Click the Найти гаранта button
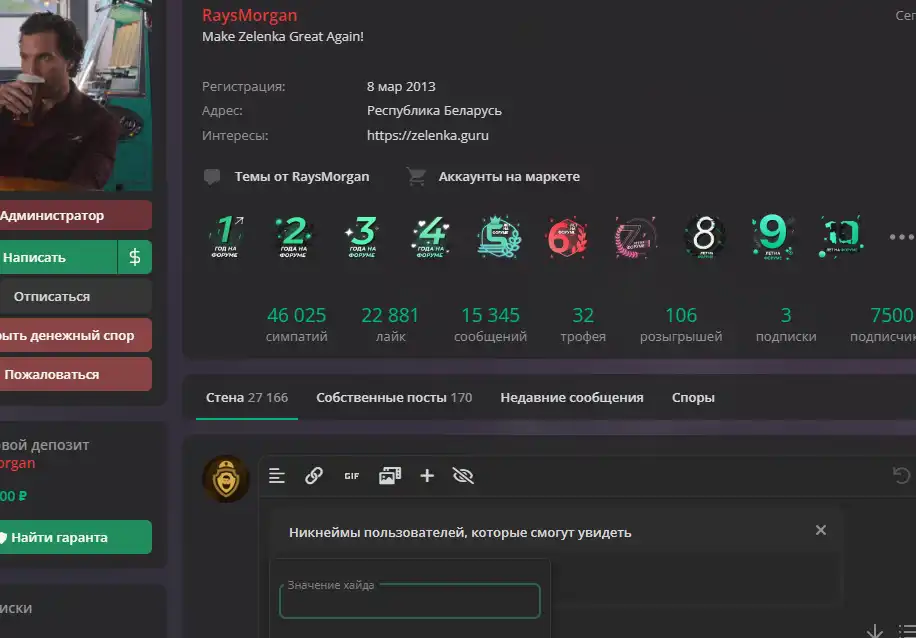 point(76,537)
